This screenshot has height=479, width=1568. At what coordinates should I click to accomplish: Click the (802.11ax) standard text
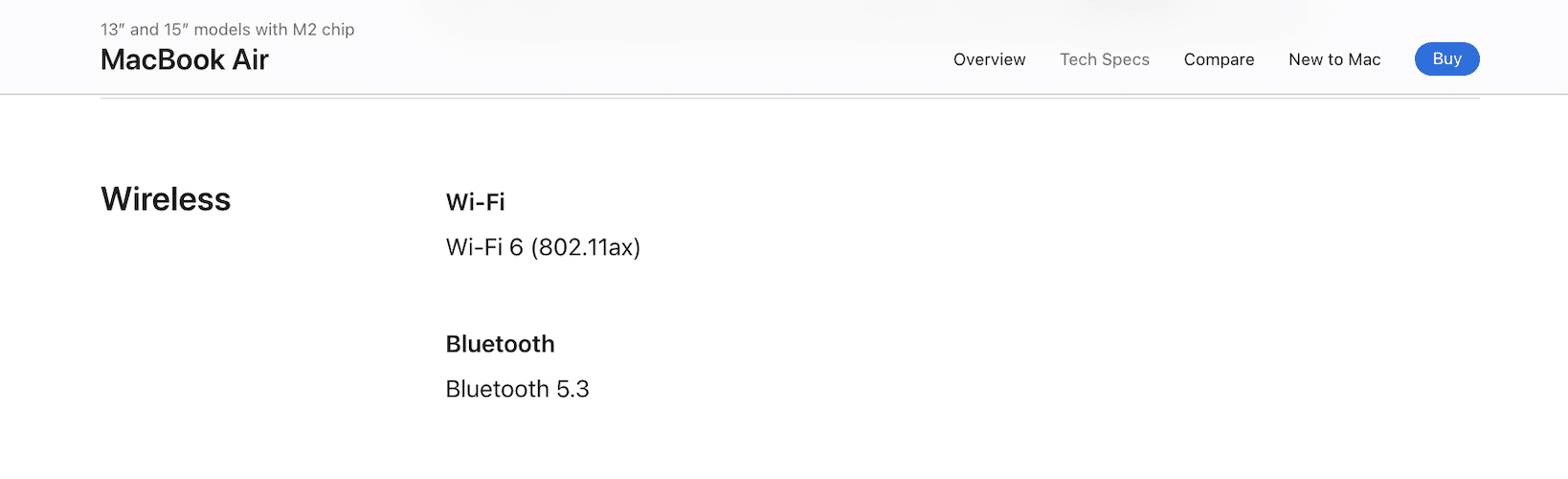[585, 247]
